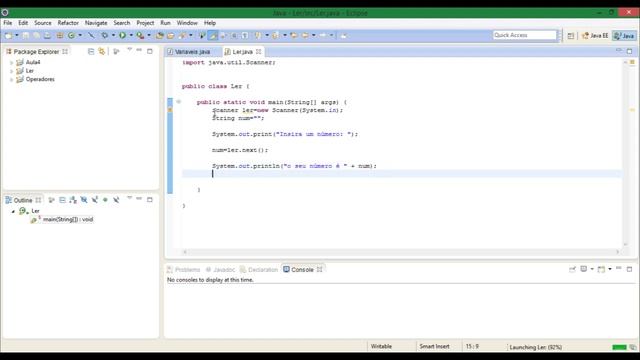This screenshot has width=640, height=360.
Task: Open the Source menu
Action: [43, 23]
